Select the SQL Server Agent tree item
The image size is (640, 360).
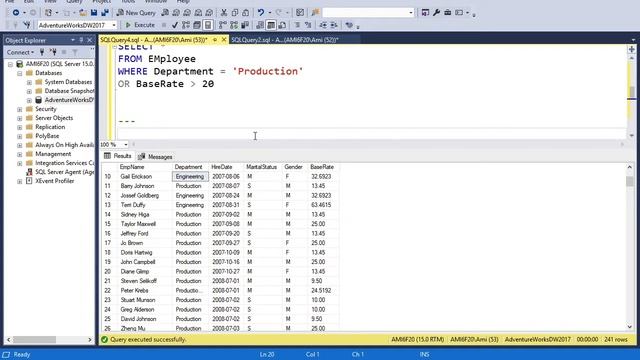coord(60,172)
